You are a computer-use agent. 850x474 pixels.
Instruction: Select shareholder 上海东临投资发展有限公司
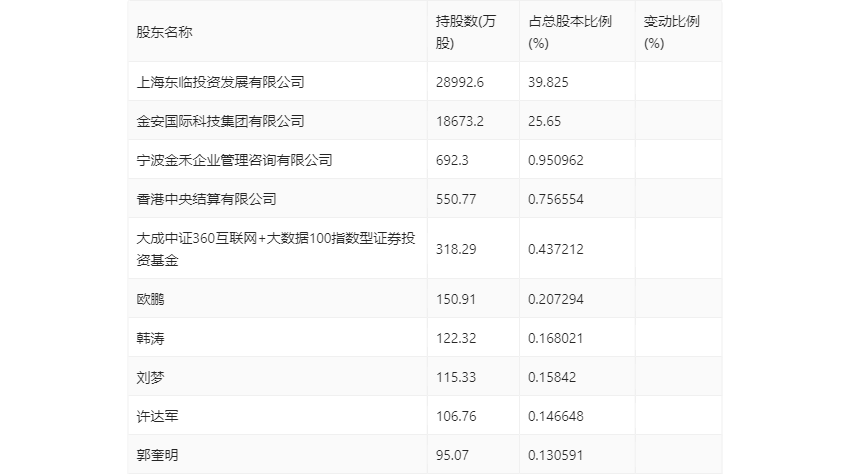[x=220, y=82]
